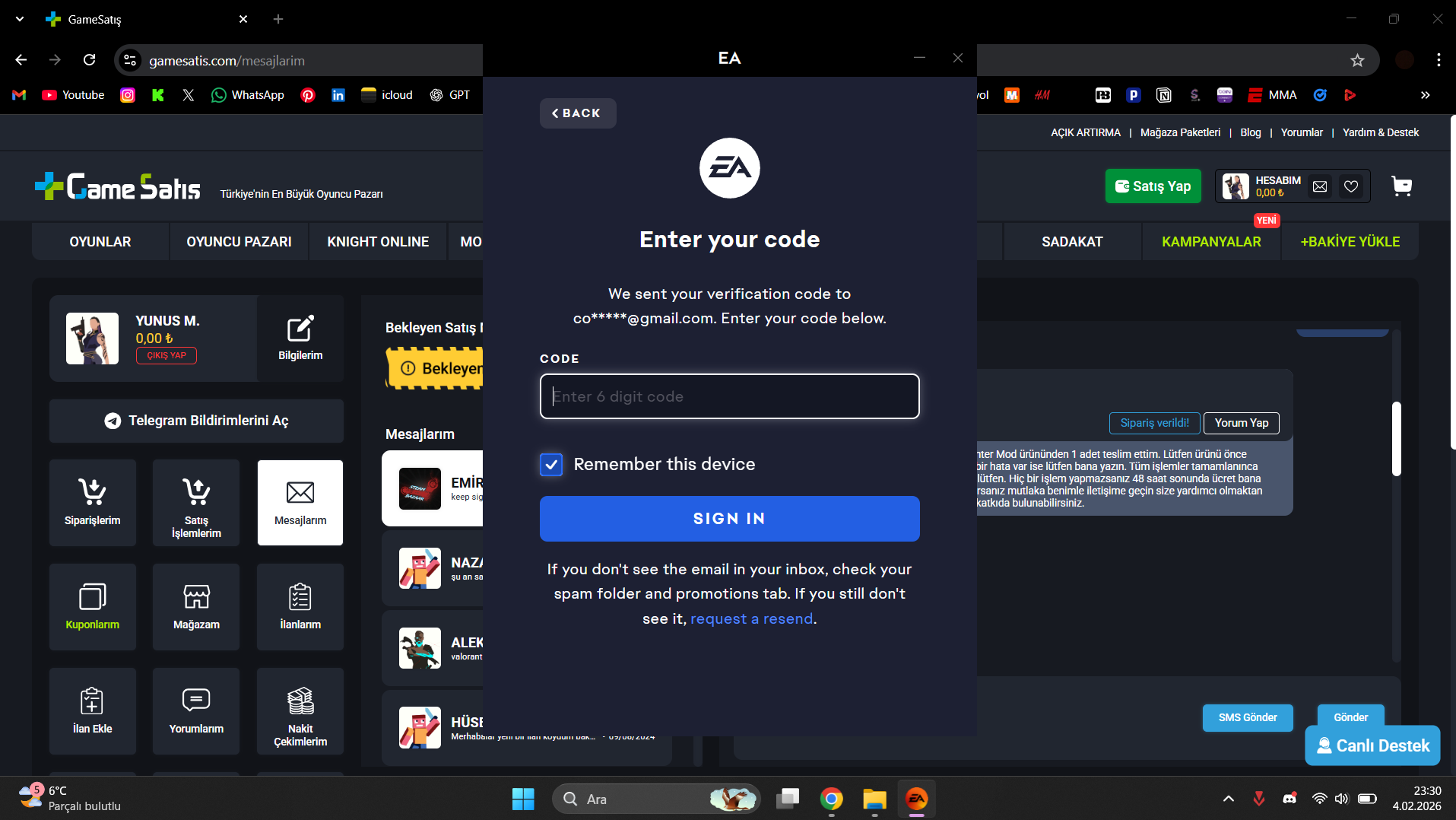
Task: Open the Mağaza Paketleri link
Action: [1180, 132]
